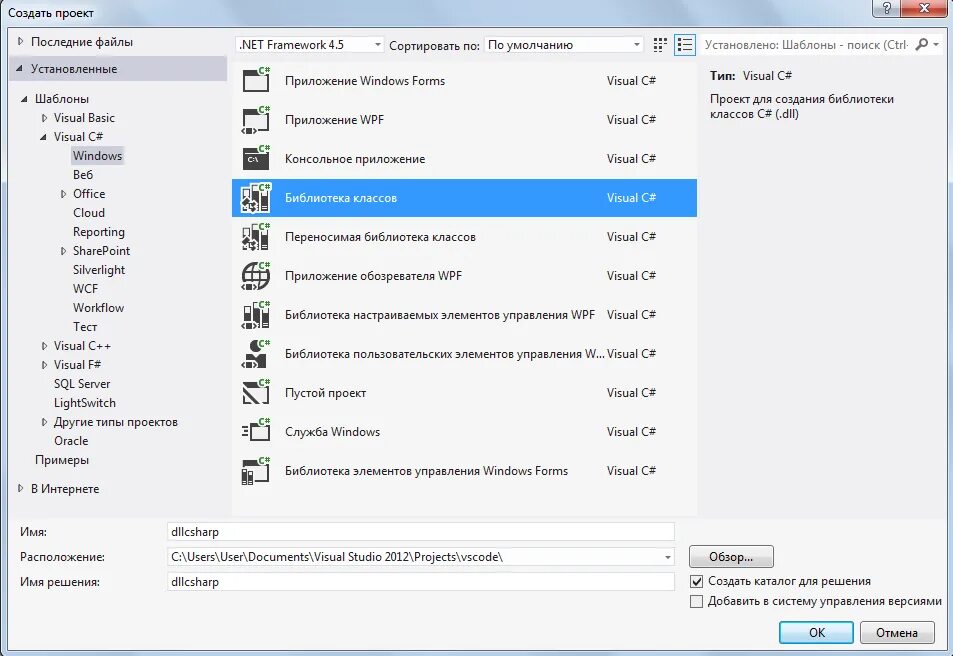Select the Workflow tree item
953x656 pixels.
(x=98, y=308)
